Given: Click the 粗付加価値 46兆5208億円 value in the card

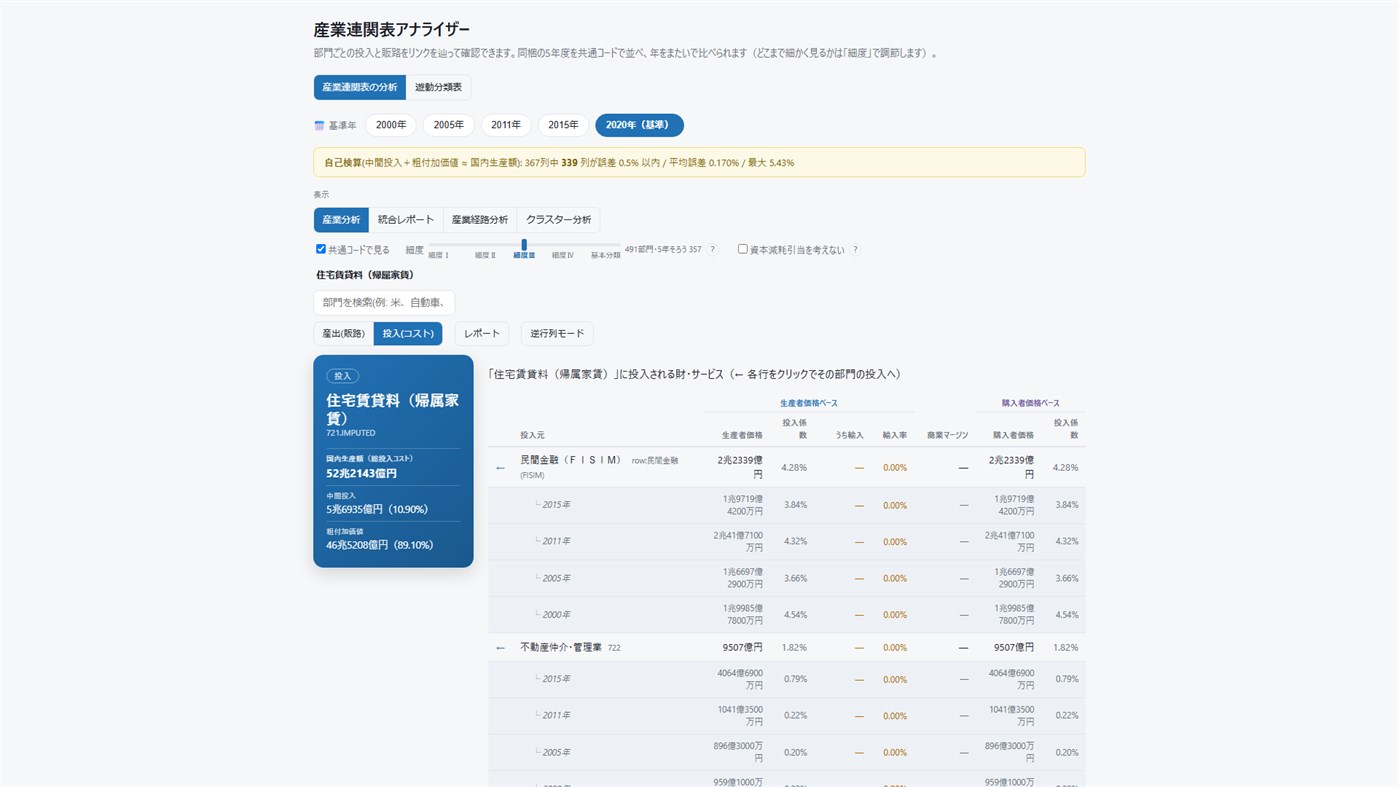Looking at the screenshot, I should pos(379,545).
